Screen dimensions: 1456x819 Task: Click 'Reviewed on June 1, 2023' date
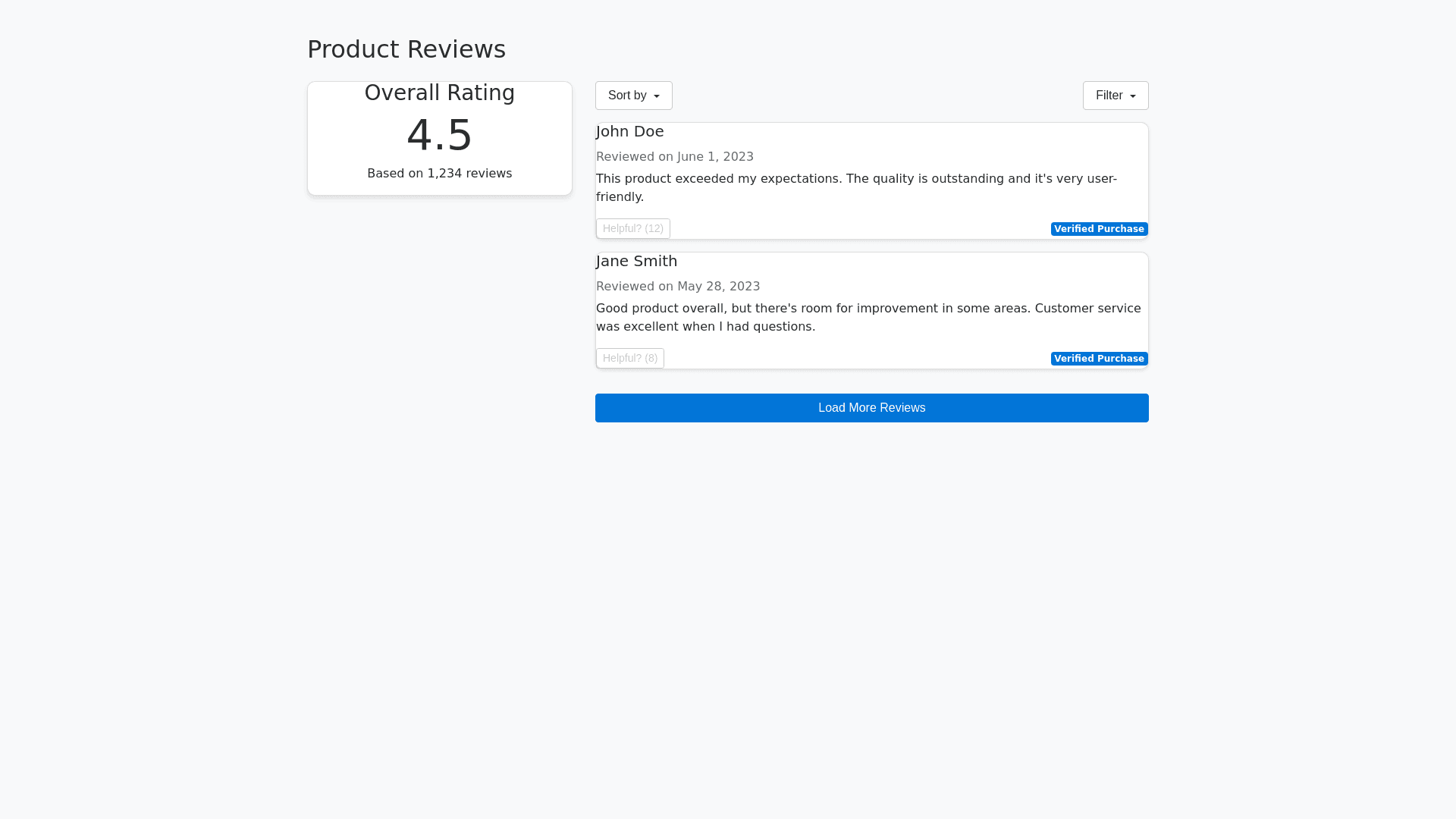click(x=674, y=157)
